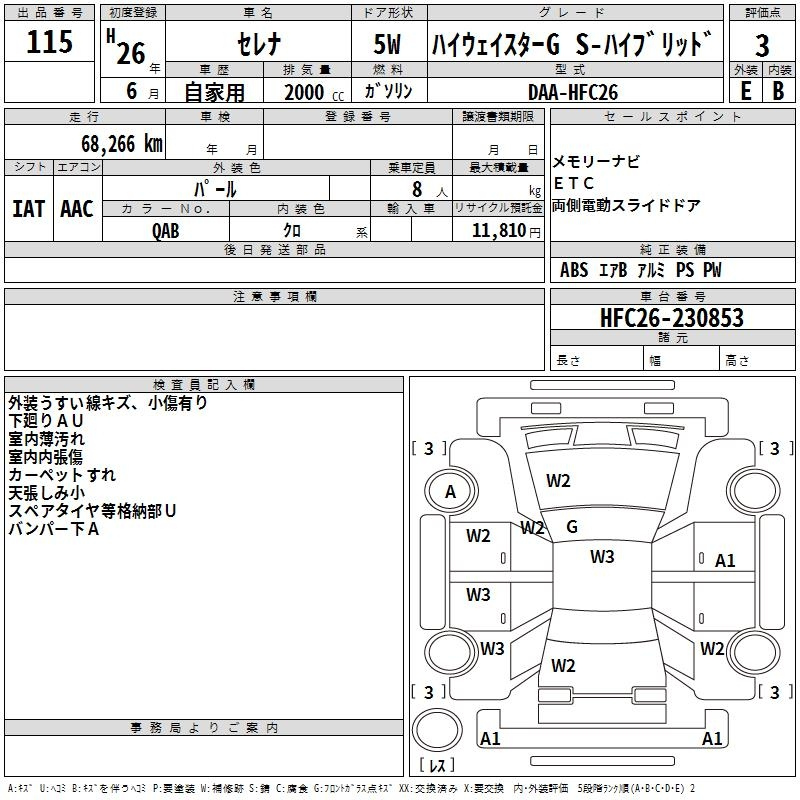Click the overall score 3
800x800 pixels.
coord(762,46)
